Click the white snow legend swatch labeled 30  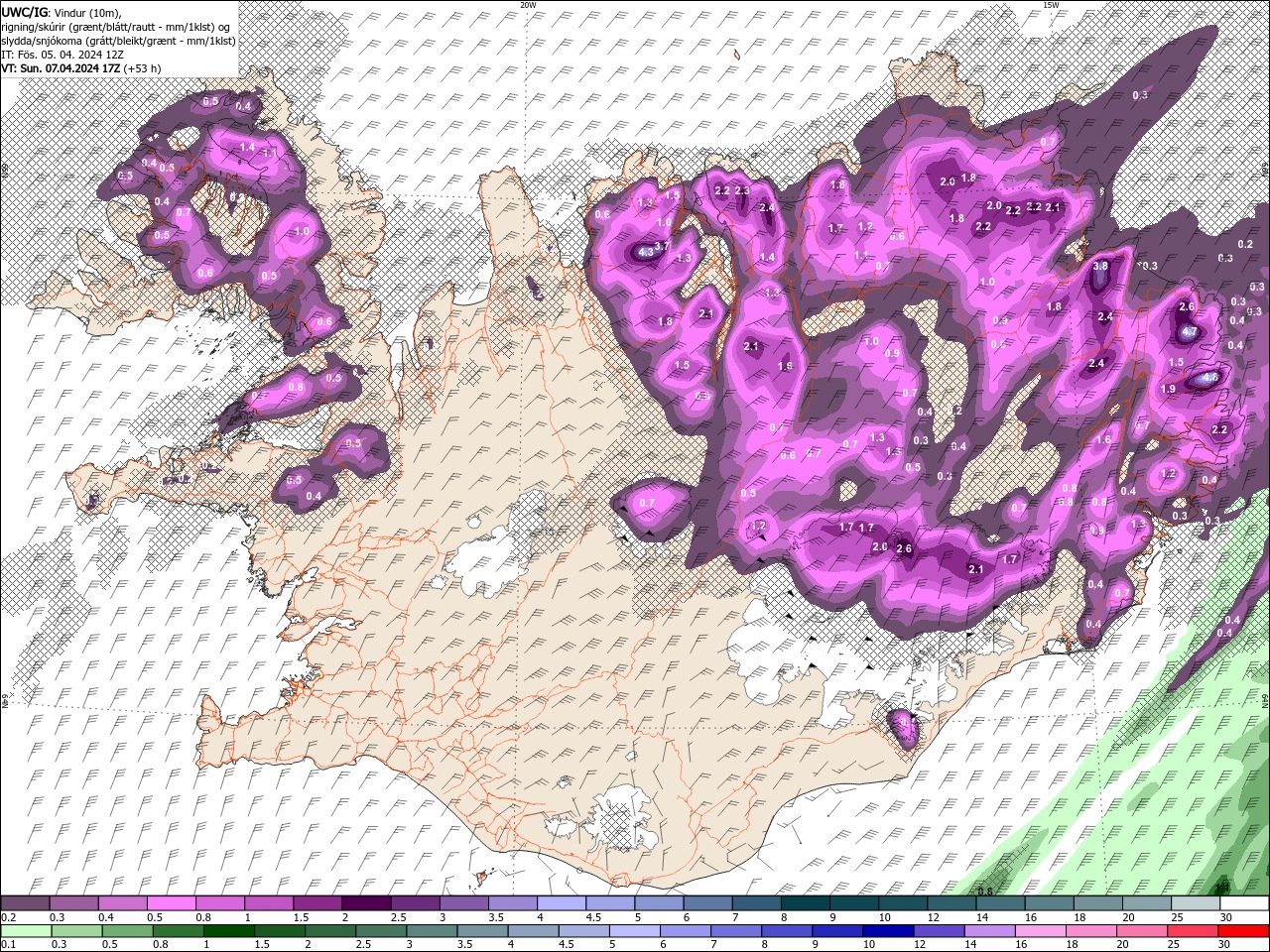point(1243,903)
